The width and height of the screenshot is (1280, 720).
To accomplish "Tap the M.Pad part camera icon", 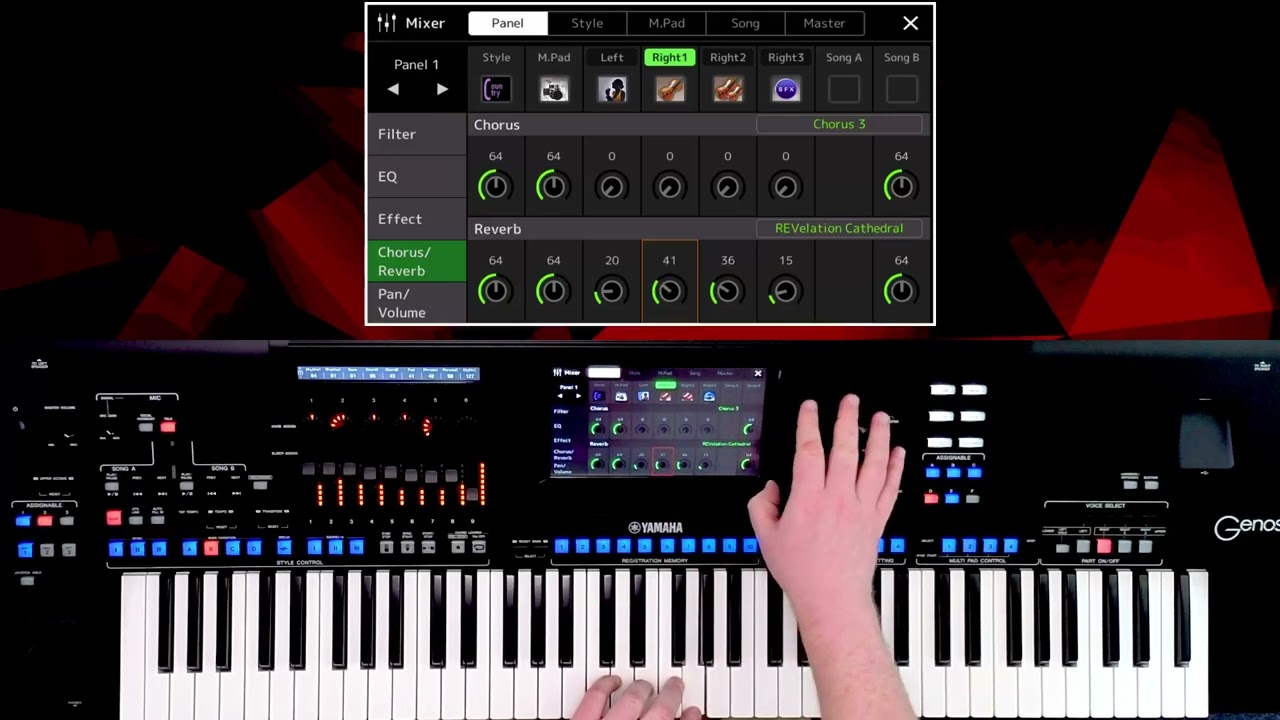I will 554,90.
